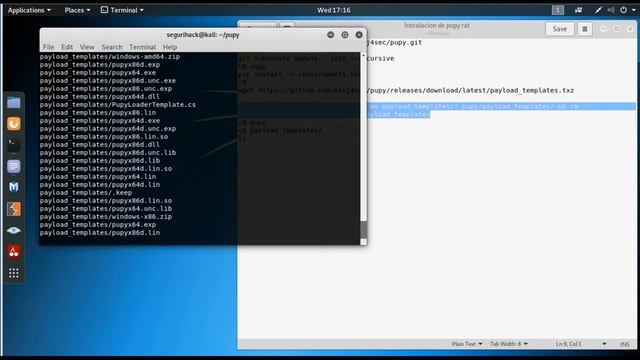Launch the blue M shield dock icon
The image size is (640, 360).
point(13,188)
